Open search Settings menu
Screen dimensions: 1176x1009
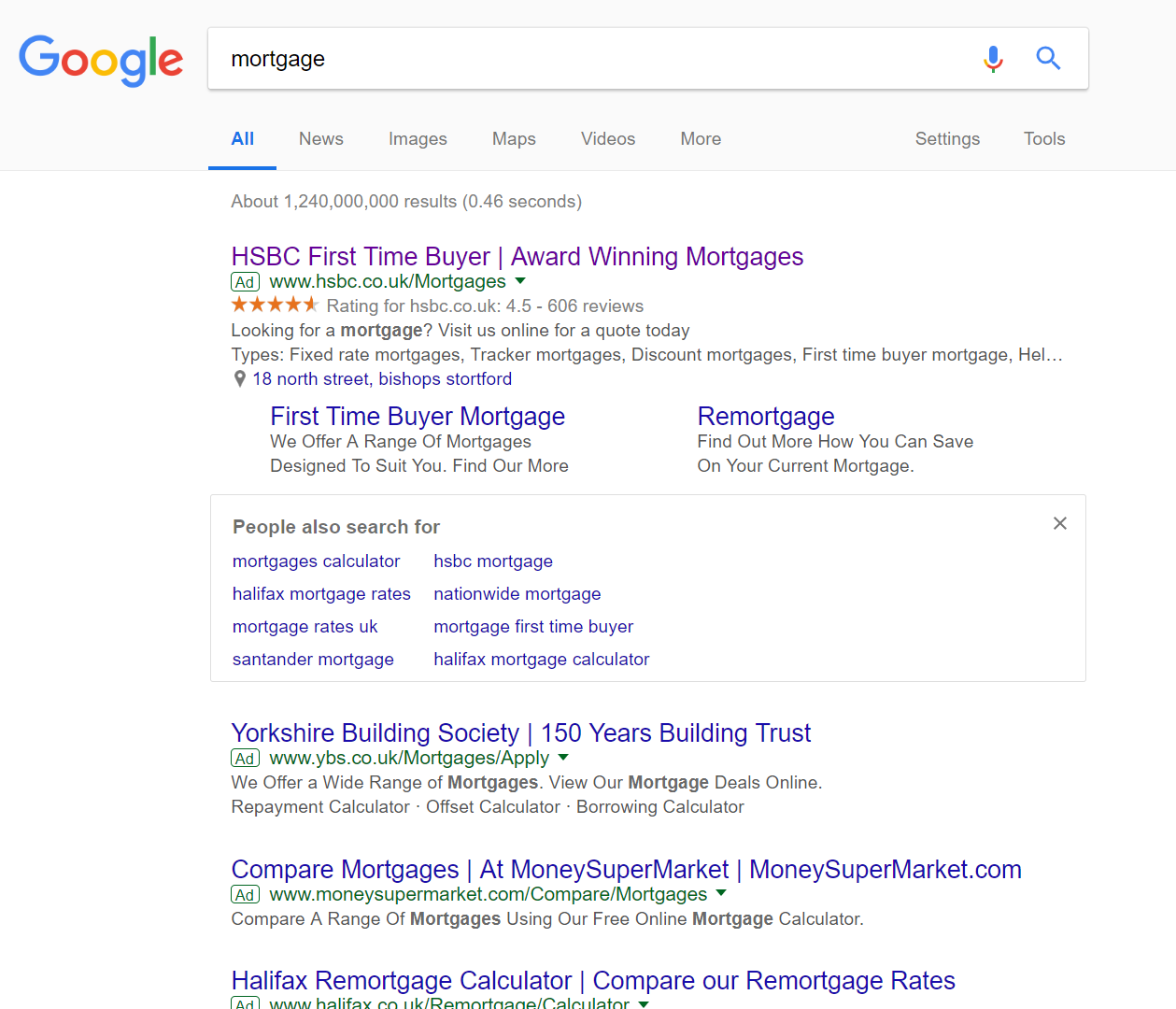947,139
